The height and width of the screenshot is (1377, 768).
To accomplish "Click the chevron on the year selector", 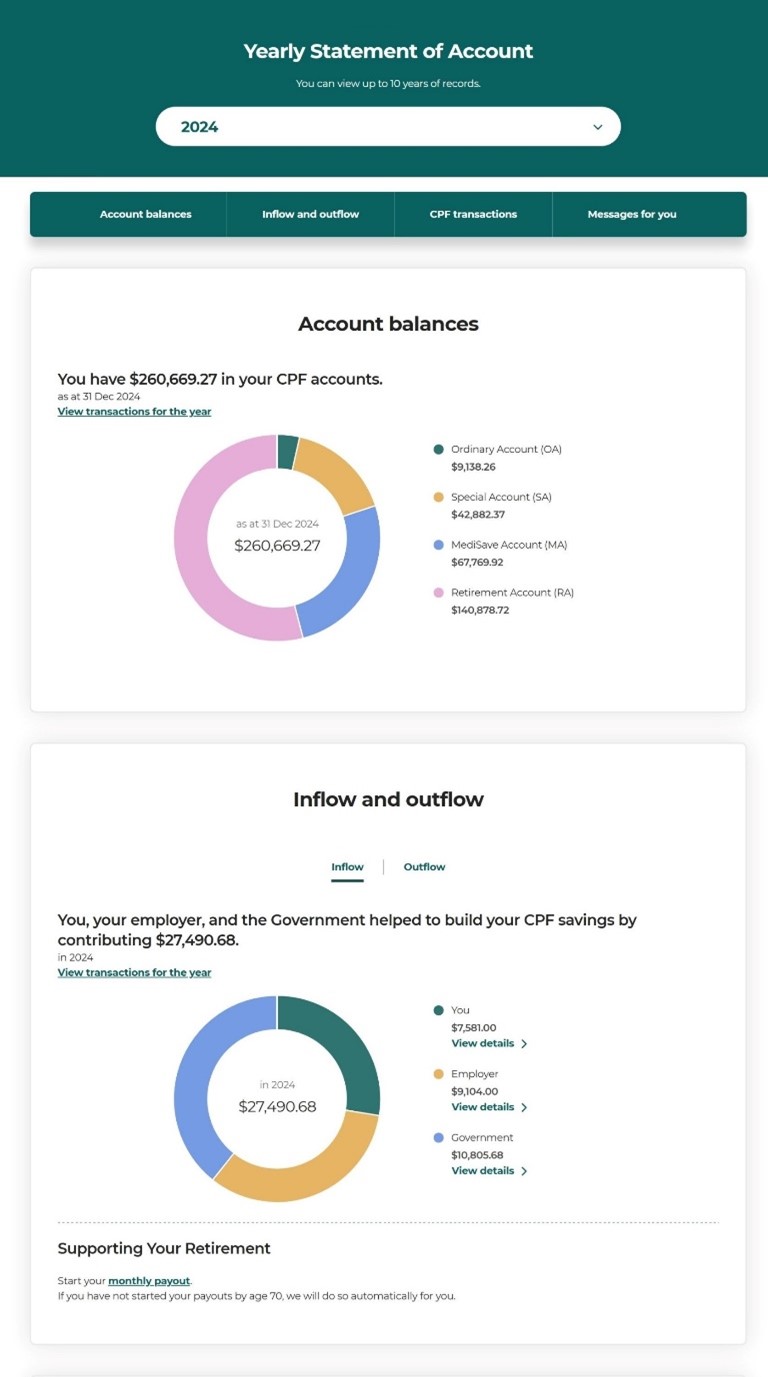I will coord(598,126).
